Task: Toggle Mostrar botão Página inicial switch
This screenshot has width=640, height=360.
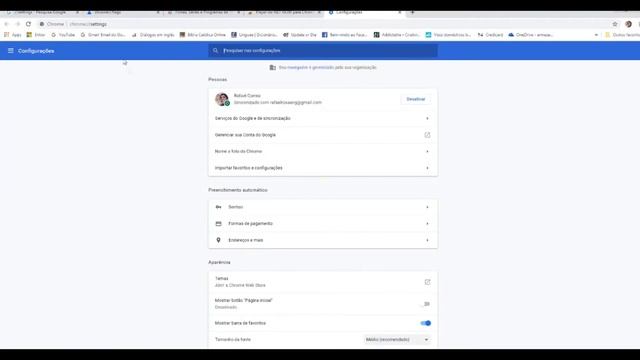Action: (425, 304)
